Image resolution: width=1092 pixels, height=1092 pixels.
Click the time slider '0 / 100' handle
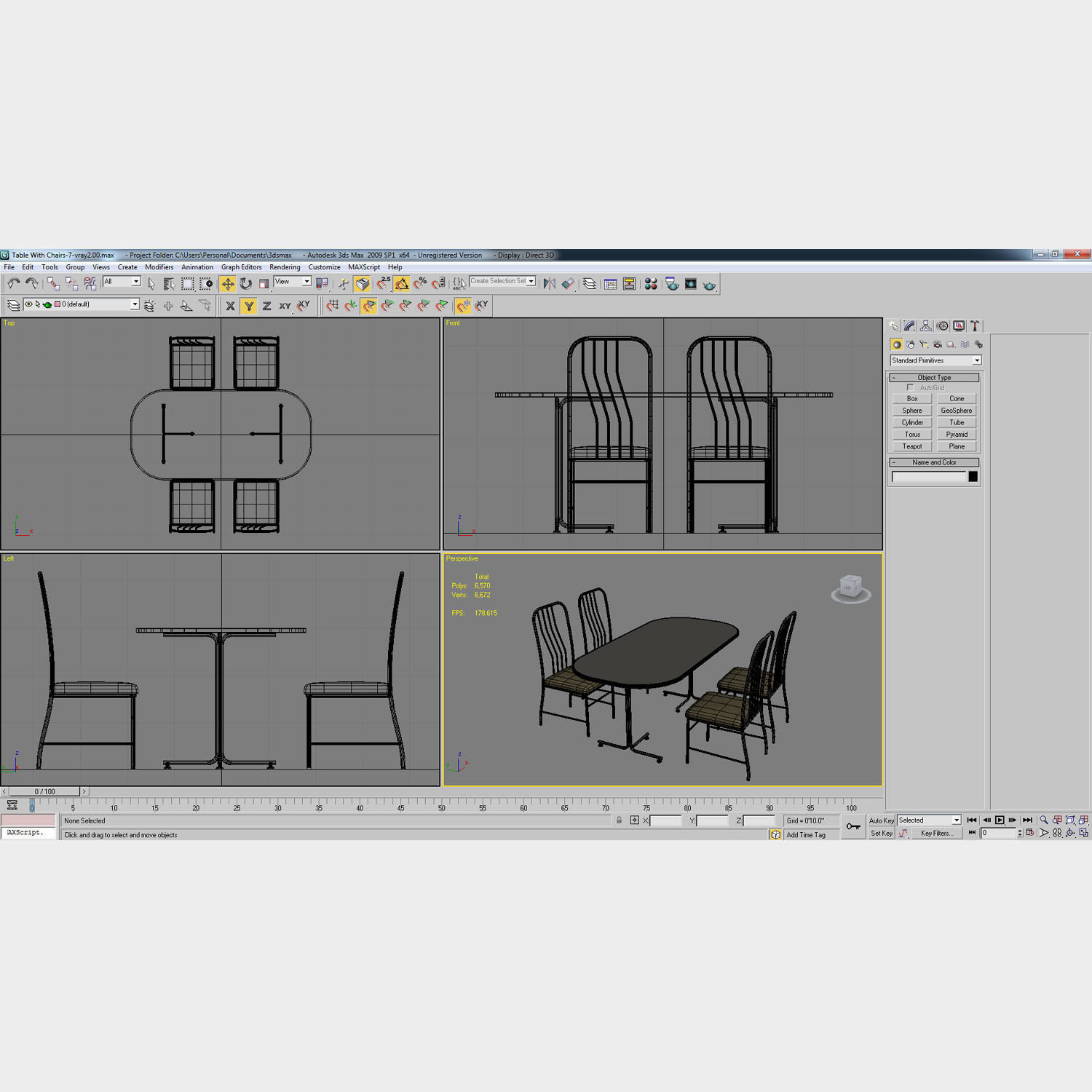click(x=44, y=791)
